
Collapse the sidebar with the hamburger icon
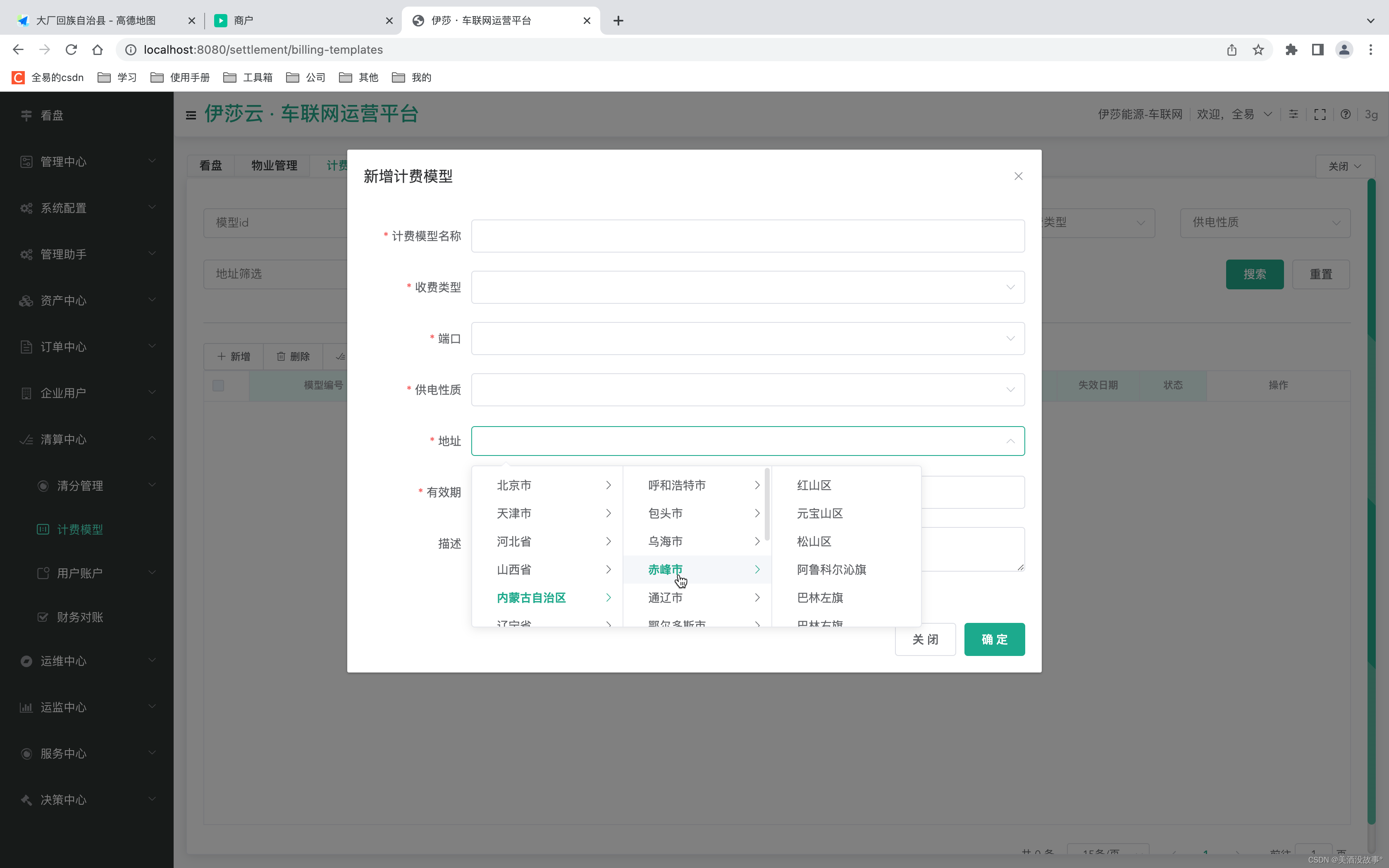pyautogui.click(x=191, y=114)
